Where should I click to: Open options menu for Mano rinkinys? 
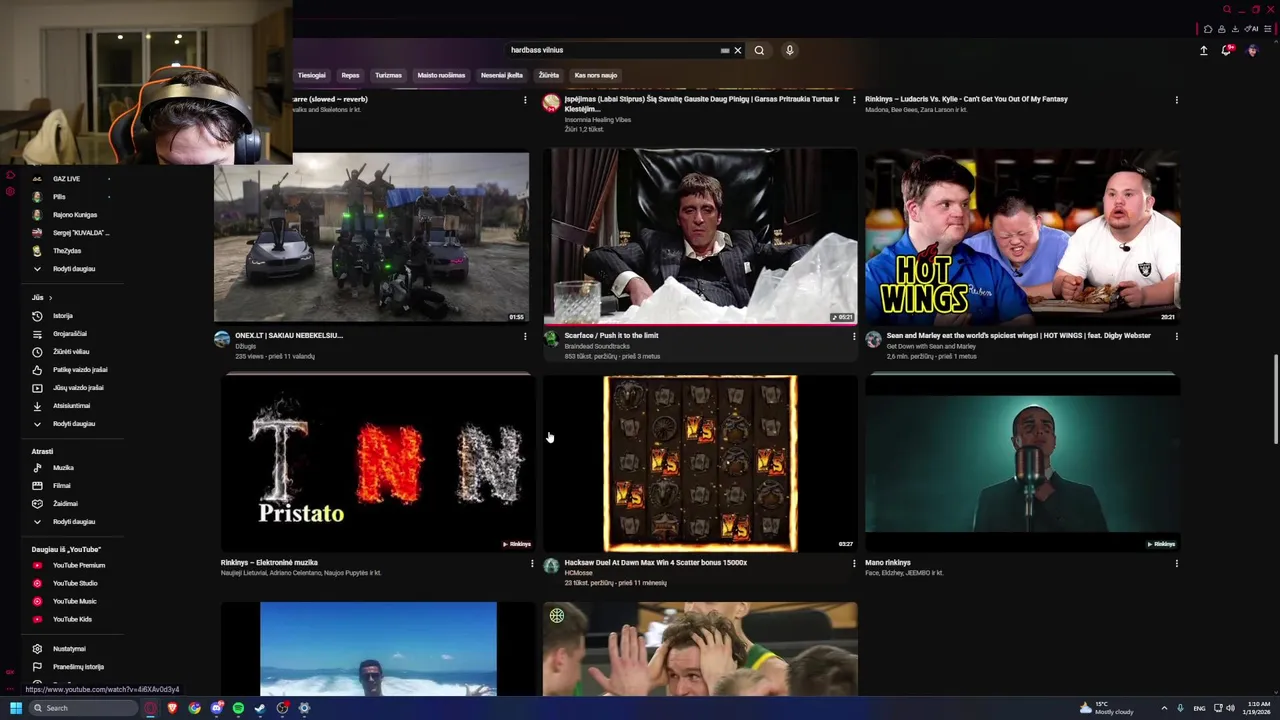pos(1176,564)
